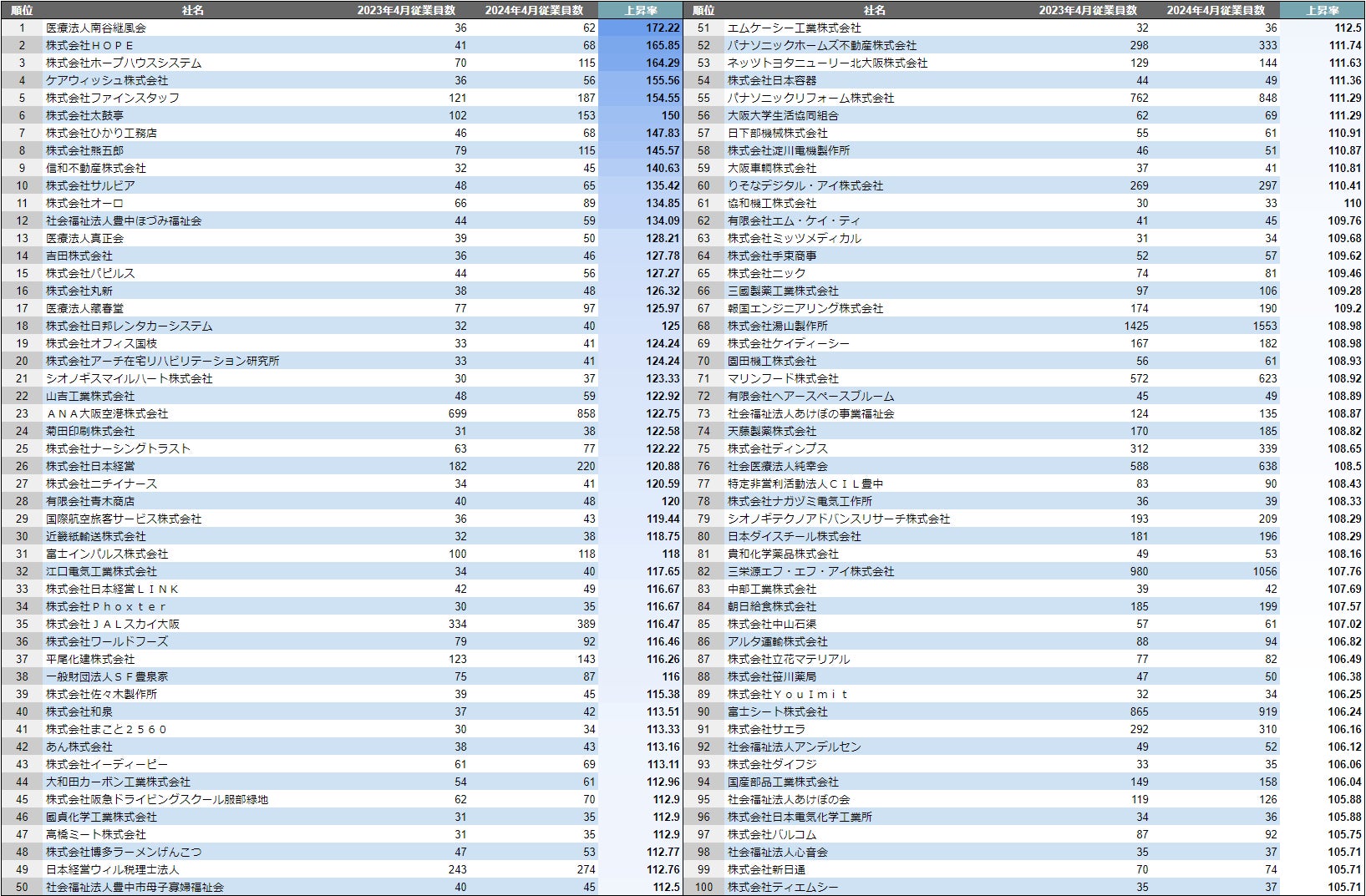Image resolution: width=1366 pixels, height=896 pixels.
Task: Click the employee count 1425
Action: 1136,326
